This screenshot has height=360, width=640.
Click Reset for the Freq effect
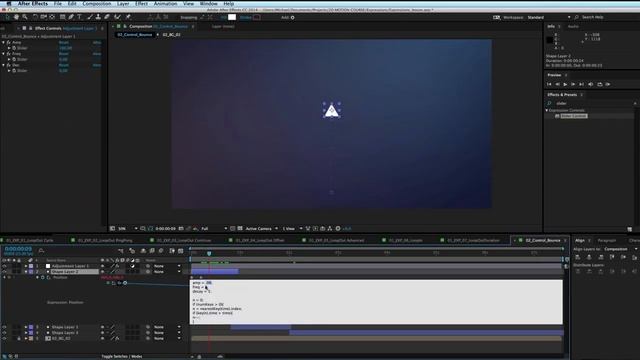tap(64, 54)
